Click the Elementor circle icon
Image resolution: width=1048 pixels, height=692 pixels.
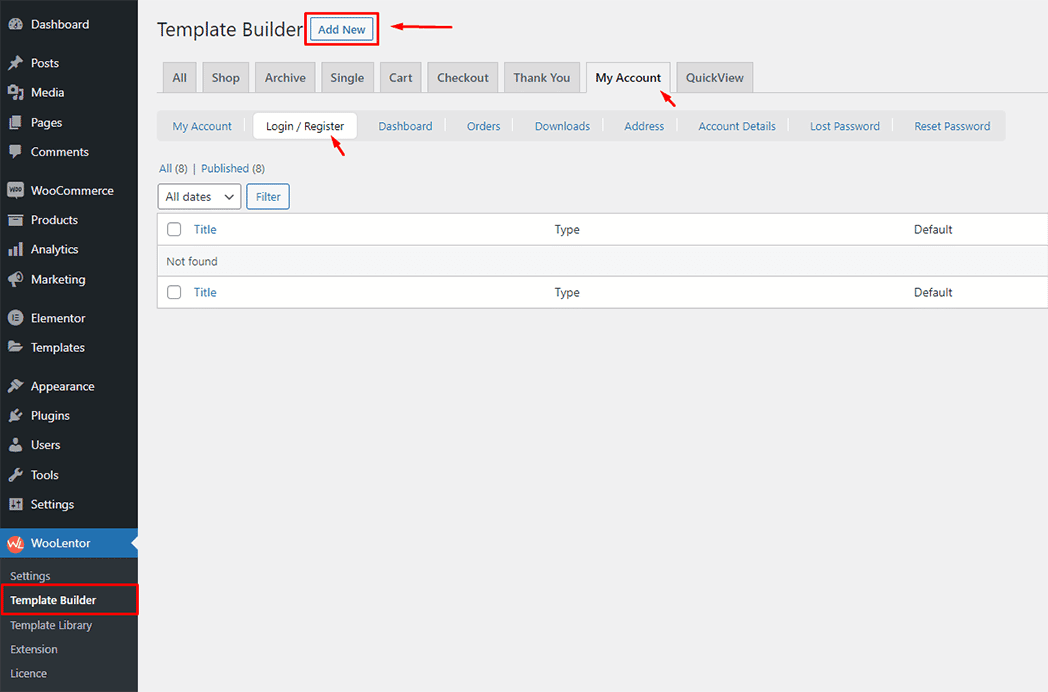(x=15, y=318)
